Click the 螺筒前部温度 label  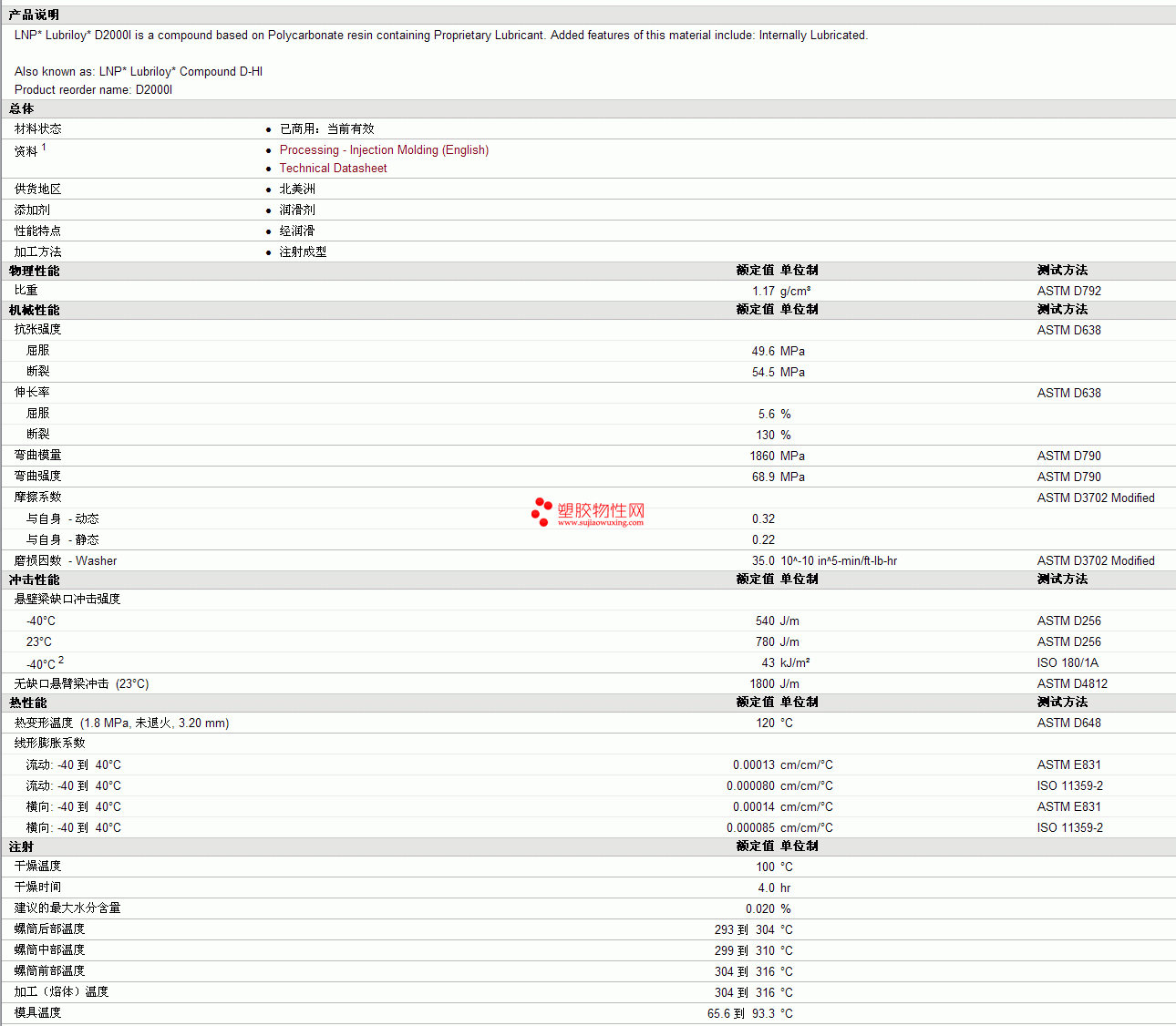(50, 971)
